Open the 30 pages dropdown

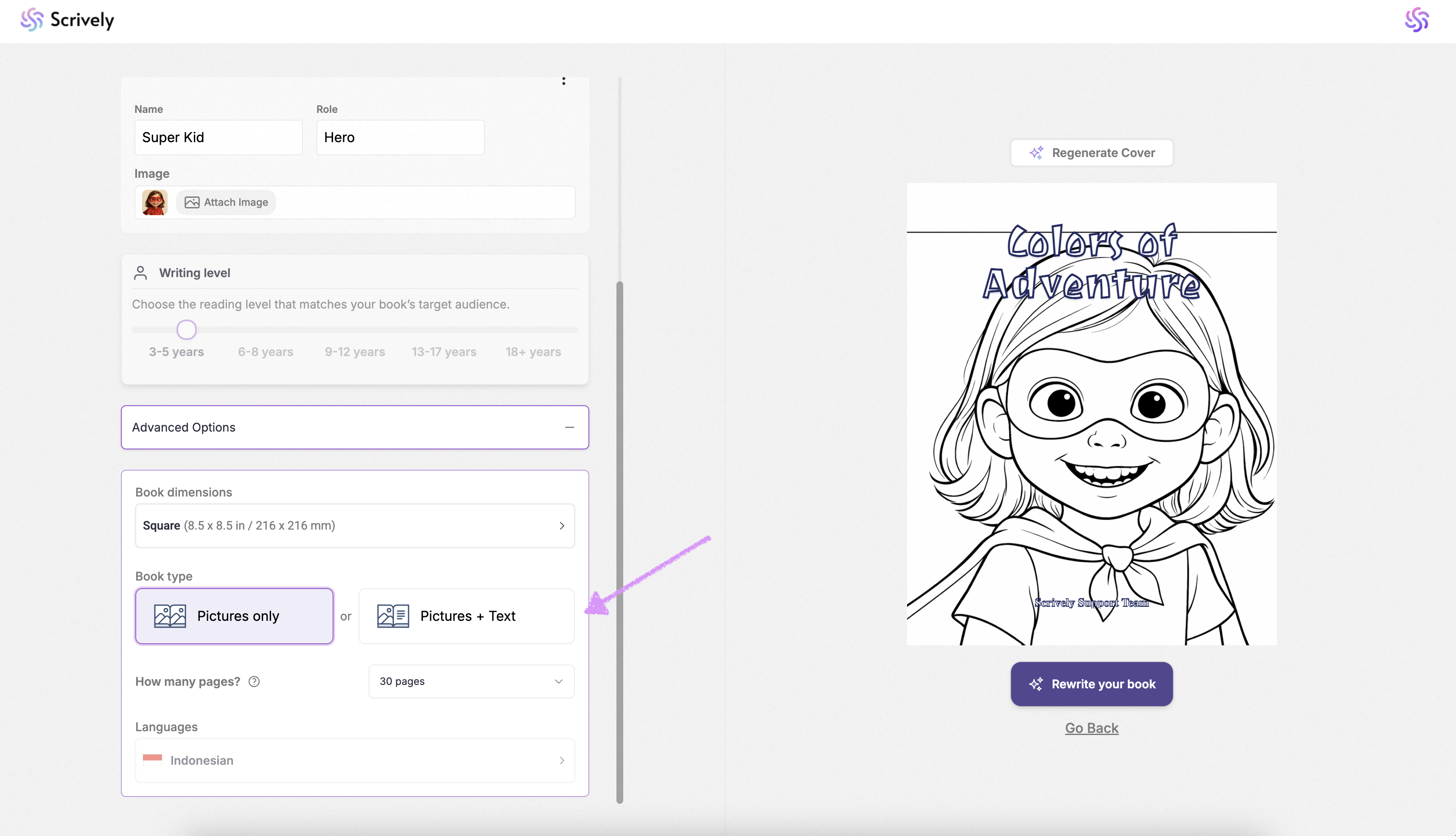(x=470, y=682)
